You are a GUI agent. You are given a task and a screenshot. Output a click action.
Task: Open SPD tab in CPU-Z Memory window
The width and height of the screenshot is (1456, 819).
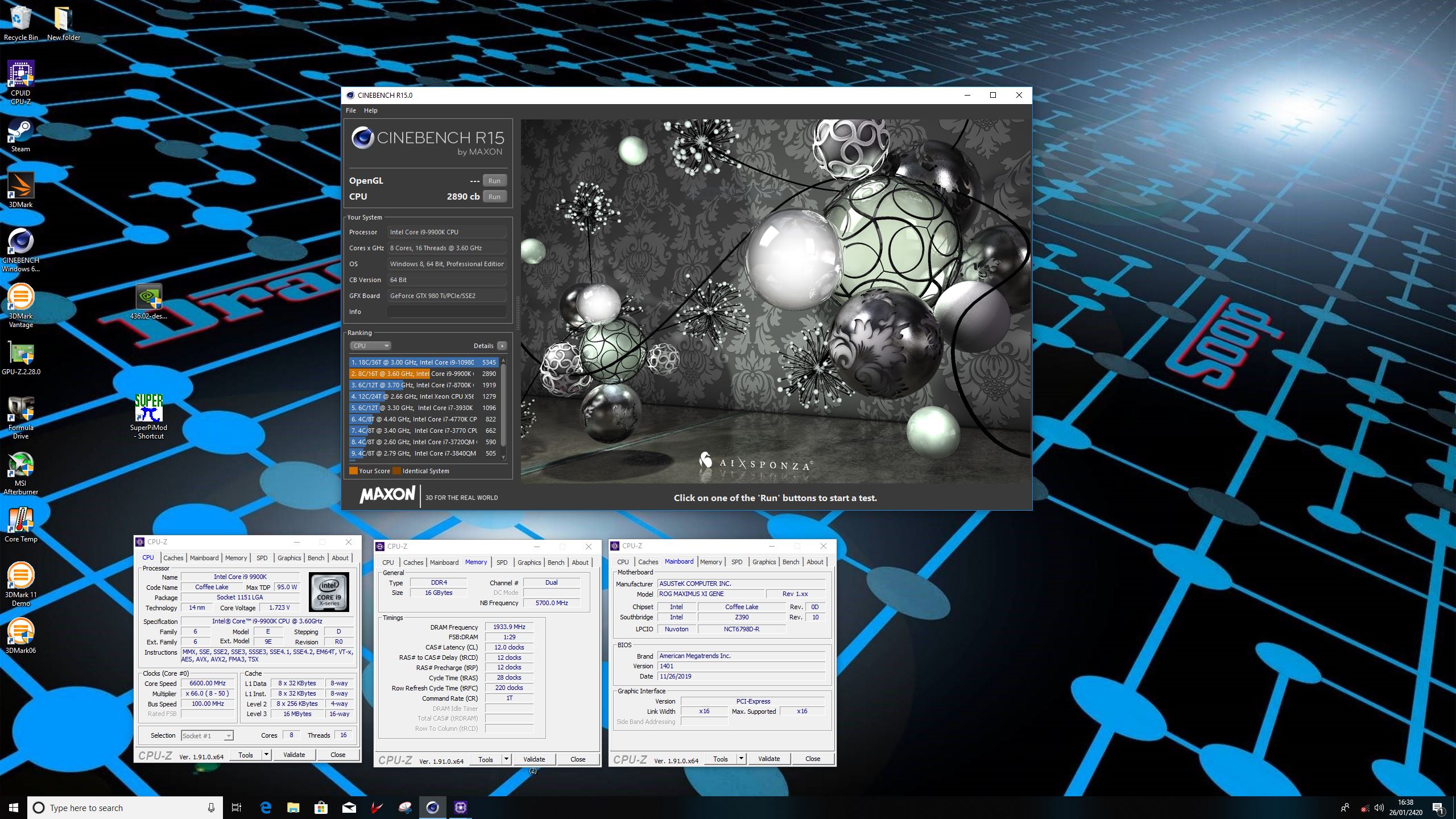[x=502, y=562]
